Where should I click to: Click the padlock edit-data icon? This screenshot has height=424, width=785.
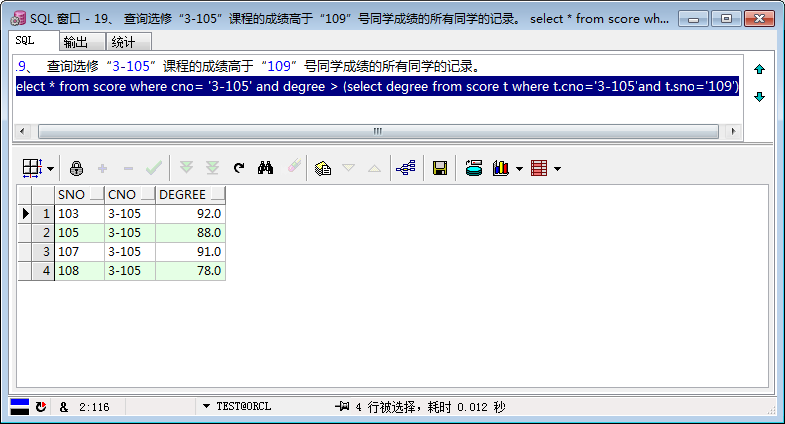click(76, 168)
